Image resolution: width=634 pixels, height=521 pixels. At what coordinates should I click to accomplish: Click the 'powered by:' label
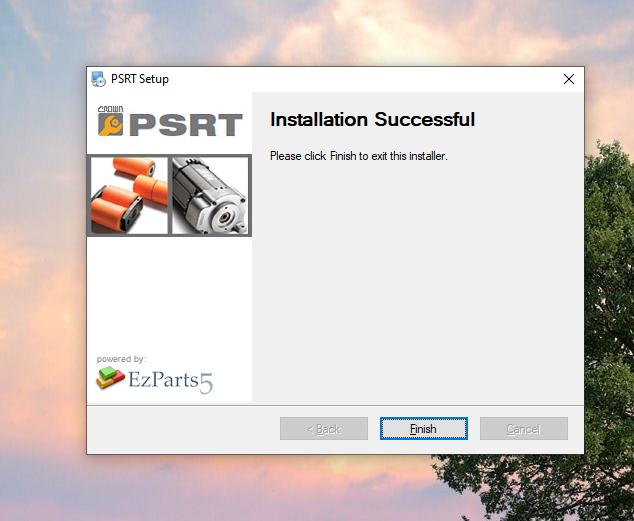coord(121,359)
